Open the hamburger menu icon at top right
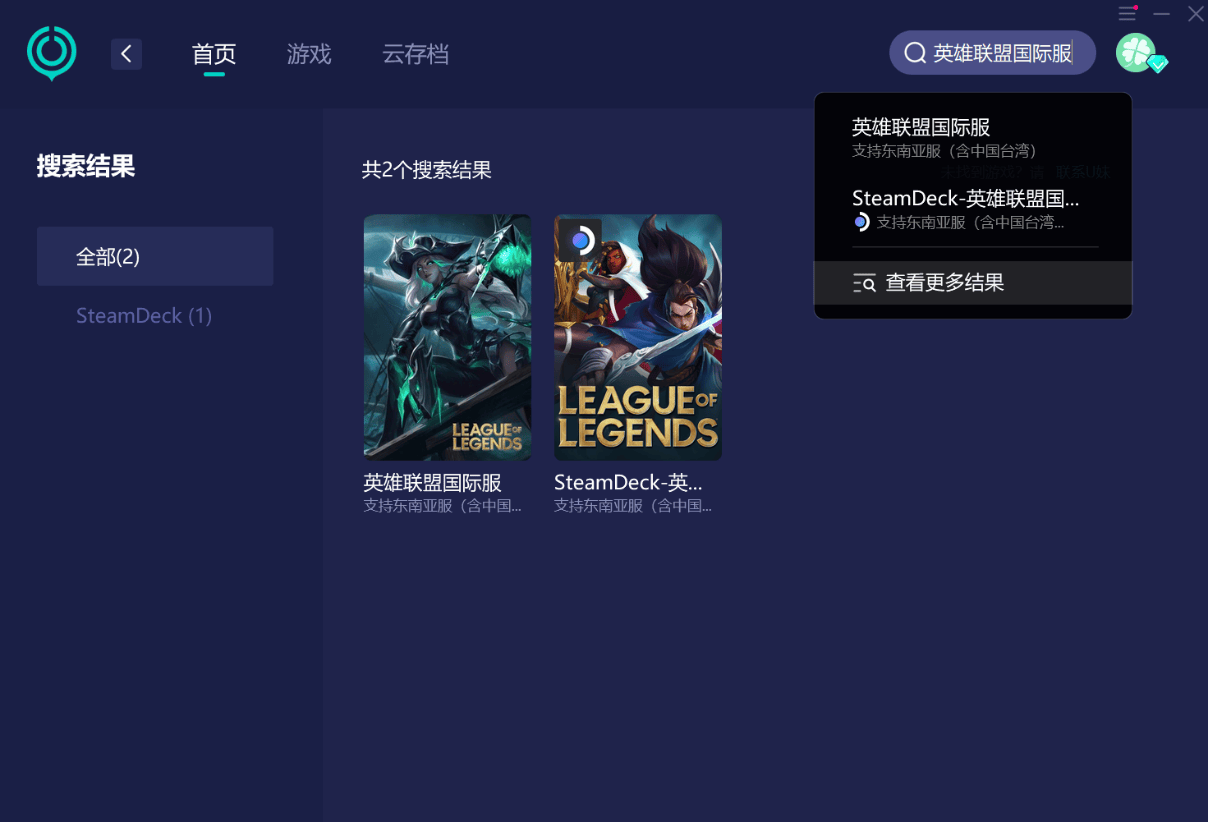Screen dimensions: 1208x822 pyautogui.click(x=1127, y=14)
